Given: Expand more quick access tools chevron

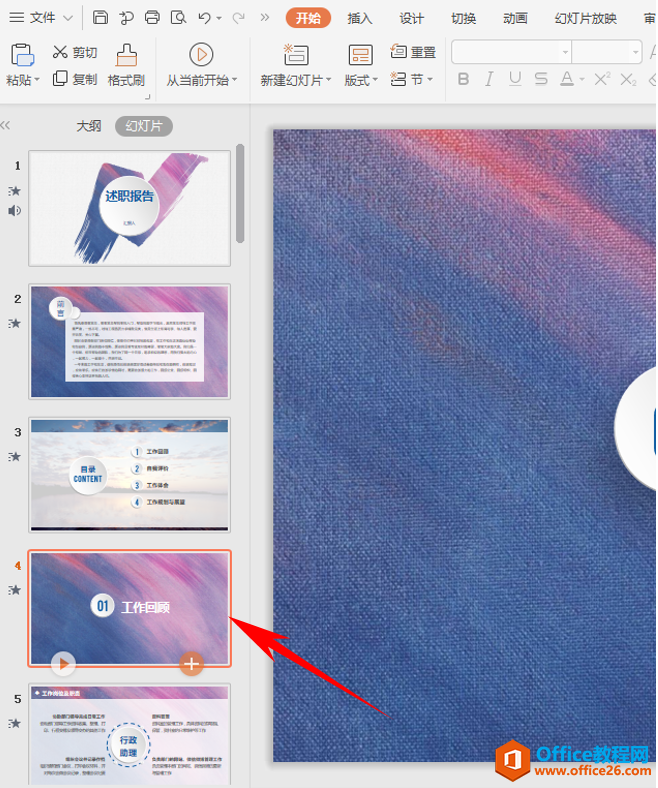Looking at the screenshot, I should click(x=264, y=18).
